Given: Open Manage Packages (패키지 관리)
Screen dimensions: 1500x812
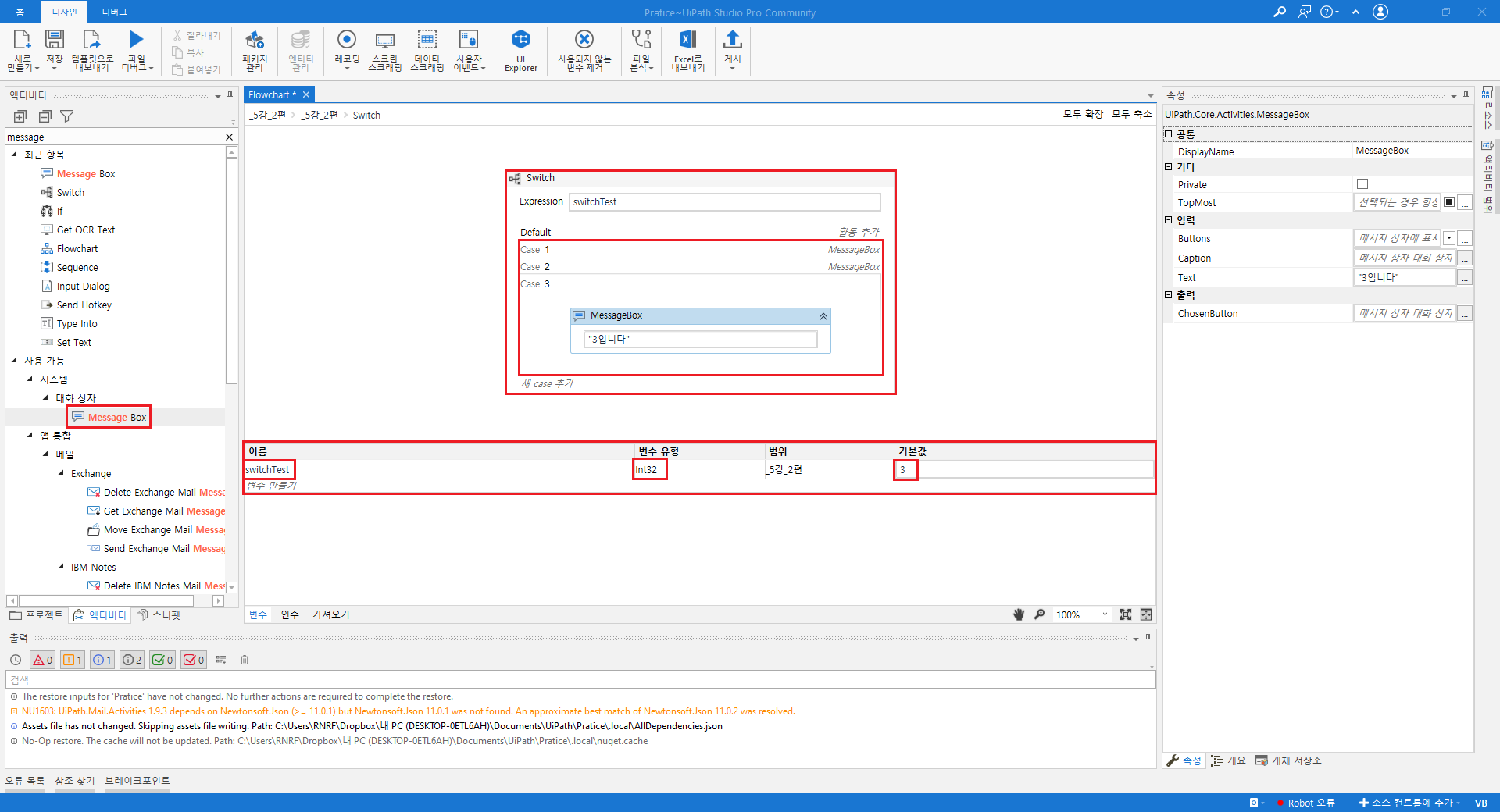Looking at the screenshot, I should pyautogui.click(x=255, y=50).
